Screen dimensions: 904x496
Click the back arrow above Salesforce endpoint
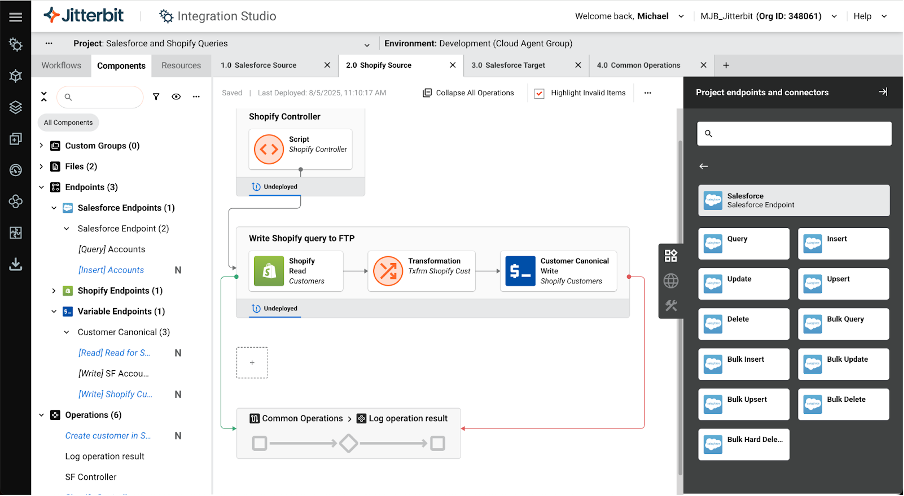tap(703, 167)
